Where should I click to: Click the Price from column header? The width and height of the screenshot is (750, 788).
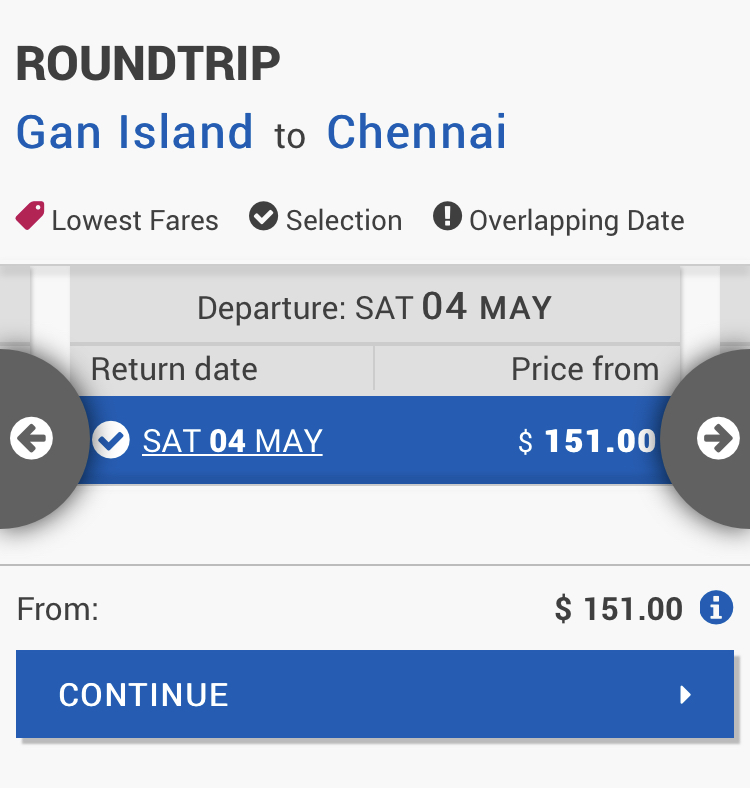pyautogui.click(x=585, y=369)
